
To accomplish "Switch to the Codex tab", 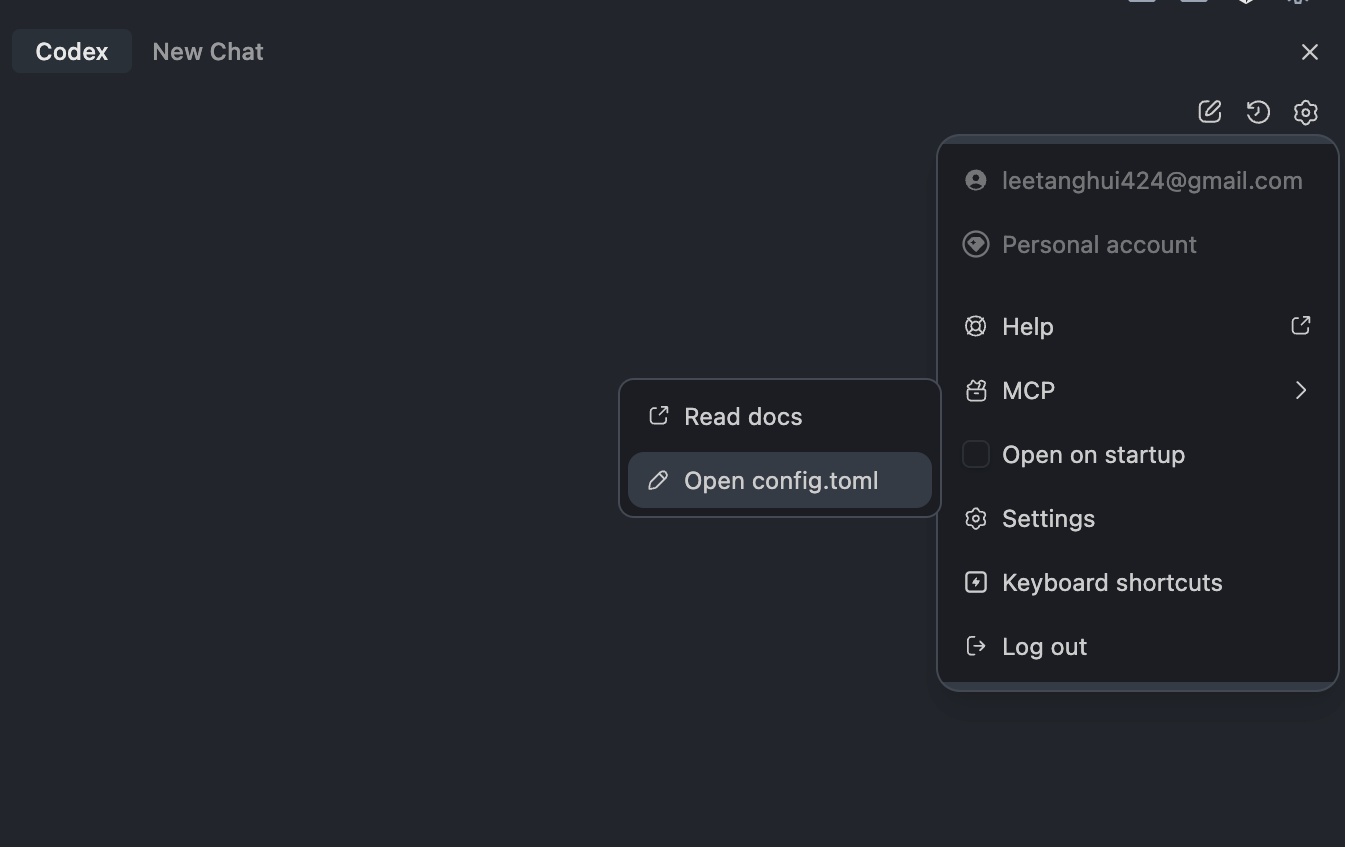I will [72, 52].
